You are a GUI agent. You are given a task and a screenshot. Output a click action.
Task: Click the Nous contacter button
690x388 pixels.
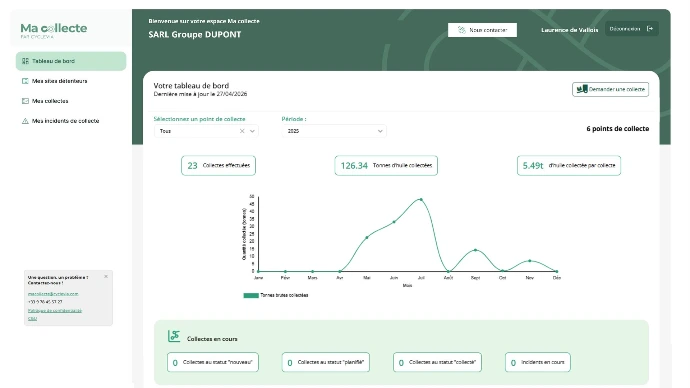pyautogui.click(x=482, y=30)
